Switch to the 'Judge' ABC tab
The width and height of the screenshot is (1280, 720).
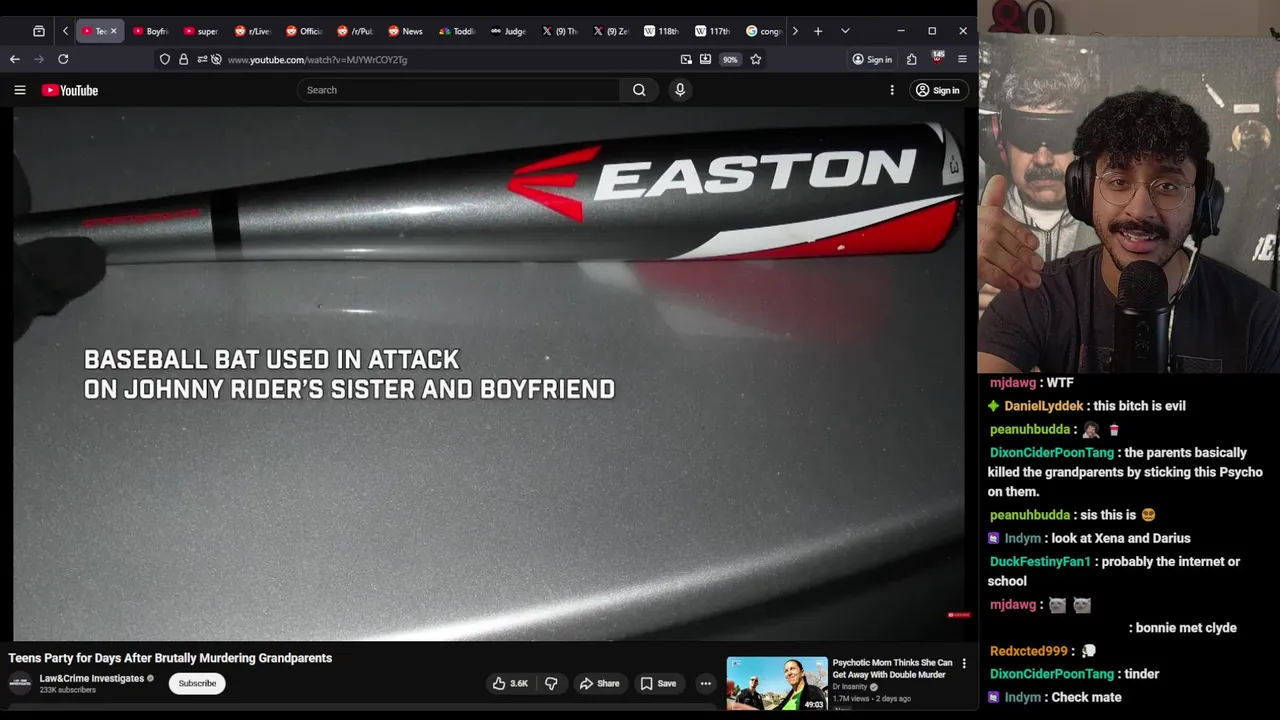coord(508,31)
